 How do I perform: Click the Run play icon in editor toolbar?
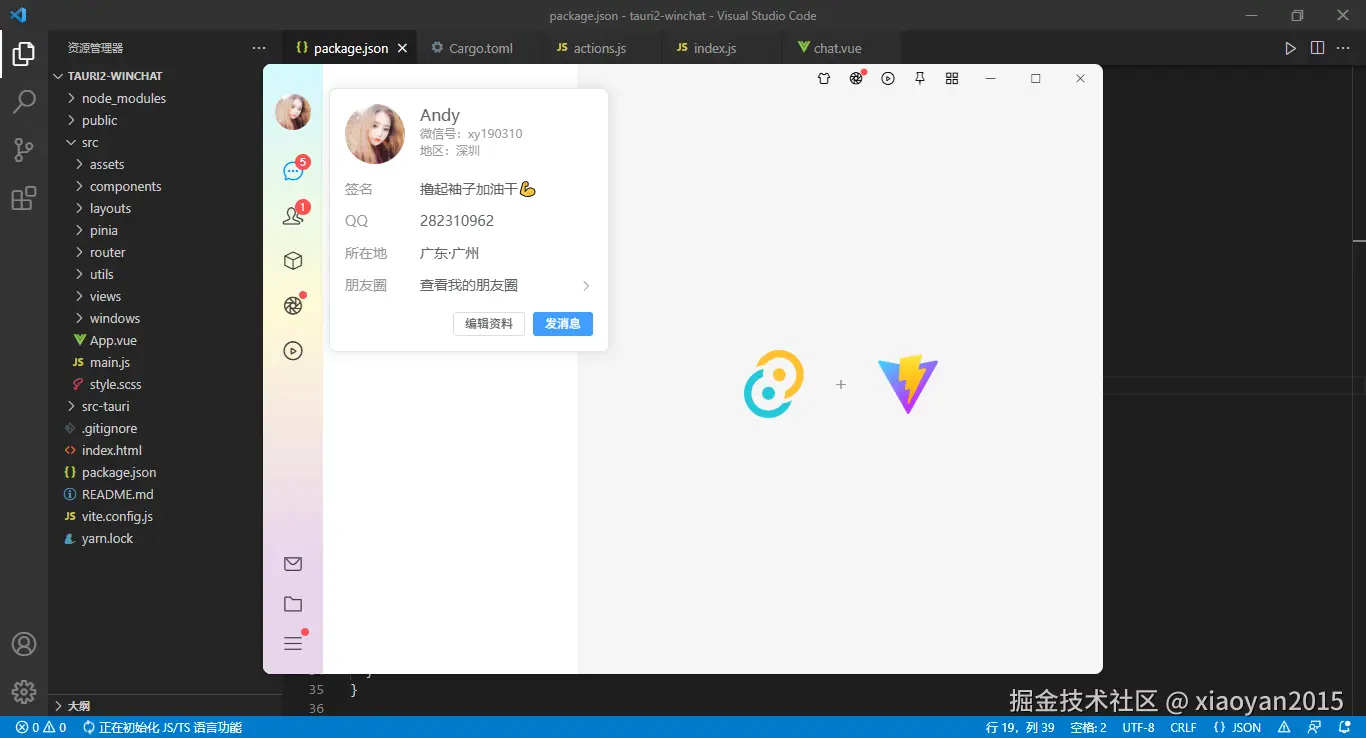(x=1291, y=48)
